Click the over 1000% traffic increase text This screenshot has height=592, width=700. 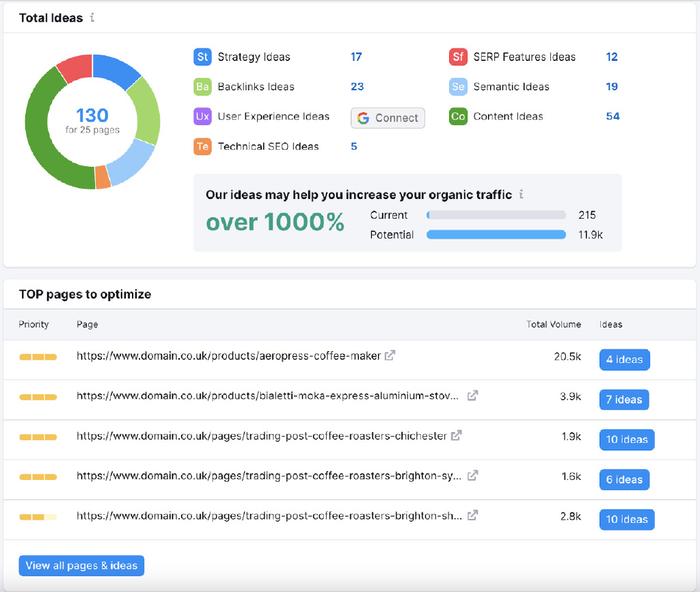(275, 222)
